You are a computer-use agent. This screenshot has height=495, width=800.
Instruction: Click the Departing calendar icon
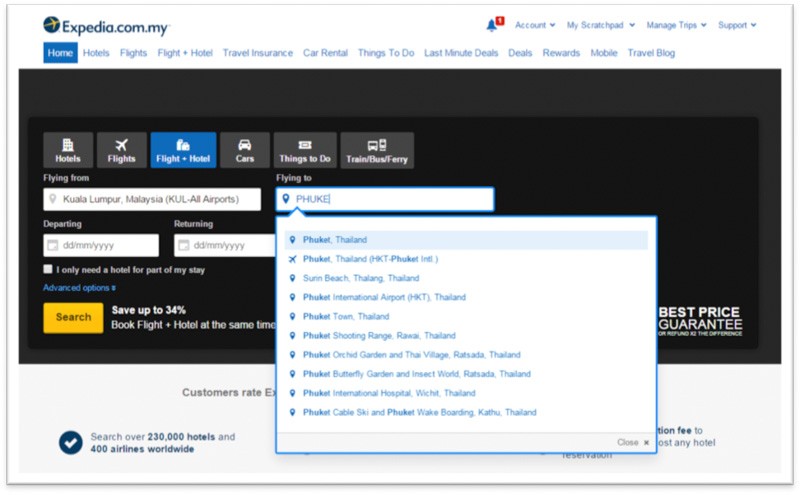tap(53, 245)
